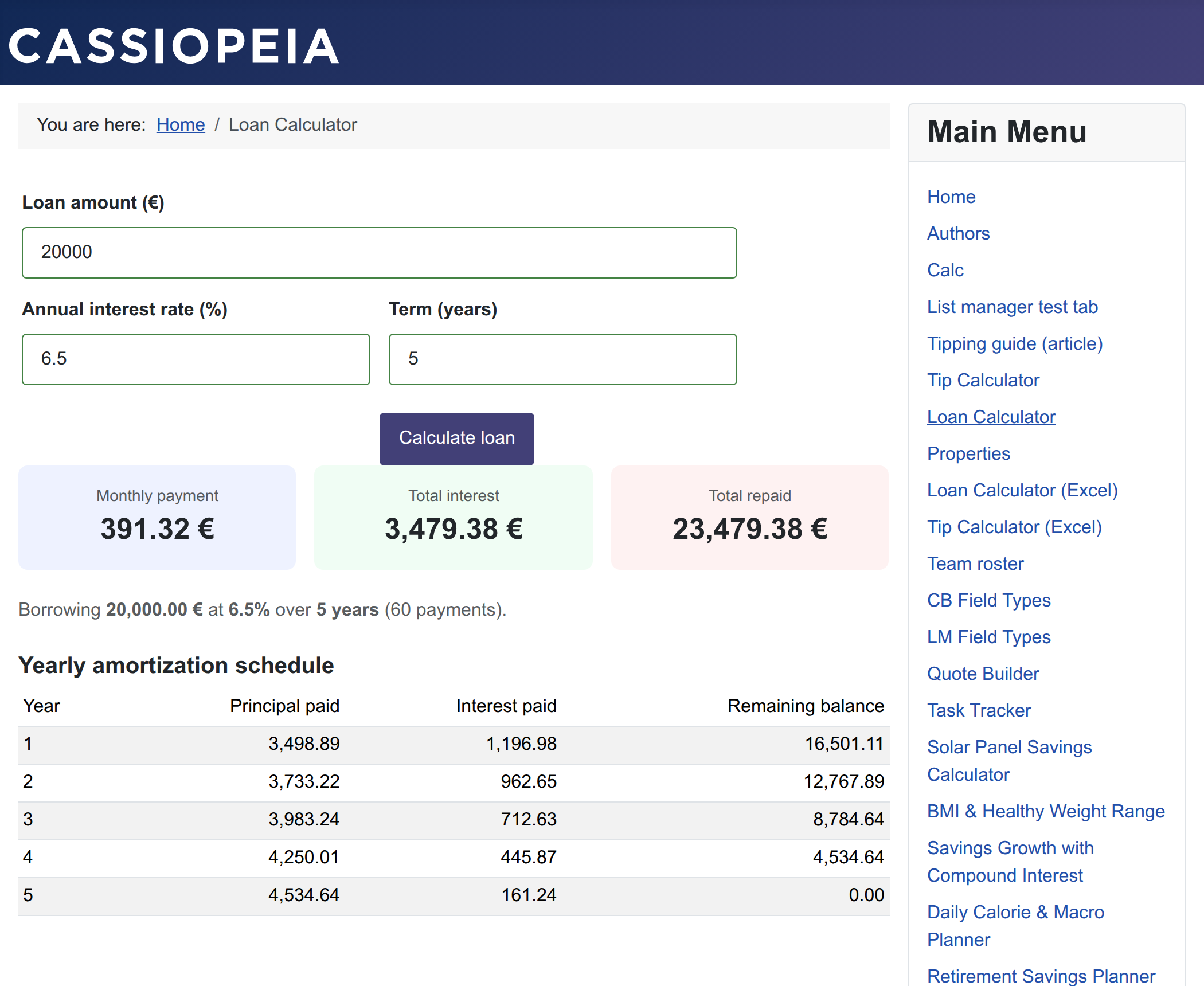Open Tipping guide (article) link
This screenshot has height=986, width=1204.
pyautogui.click(x=1015, y=343)
